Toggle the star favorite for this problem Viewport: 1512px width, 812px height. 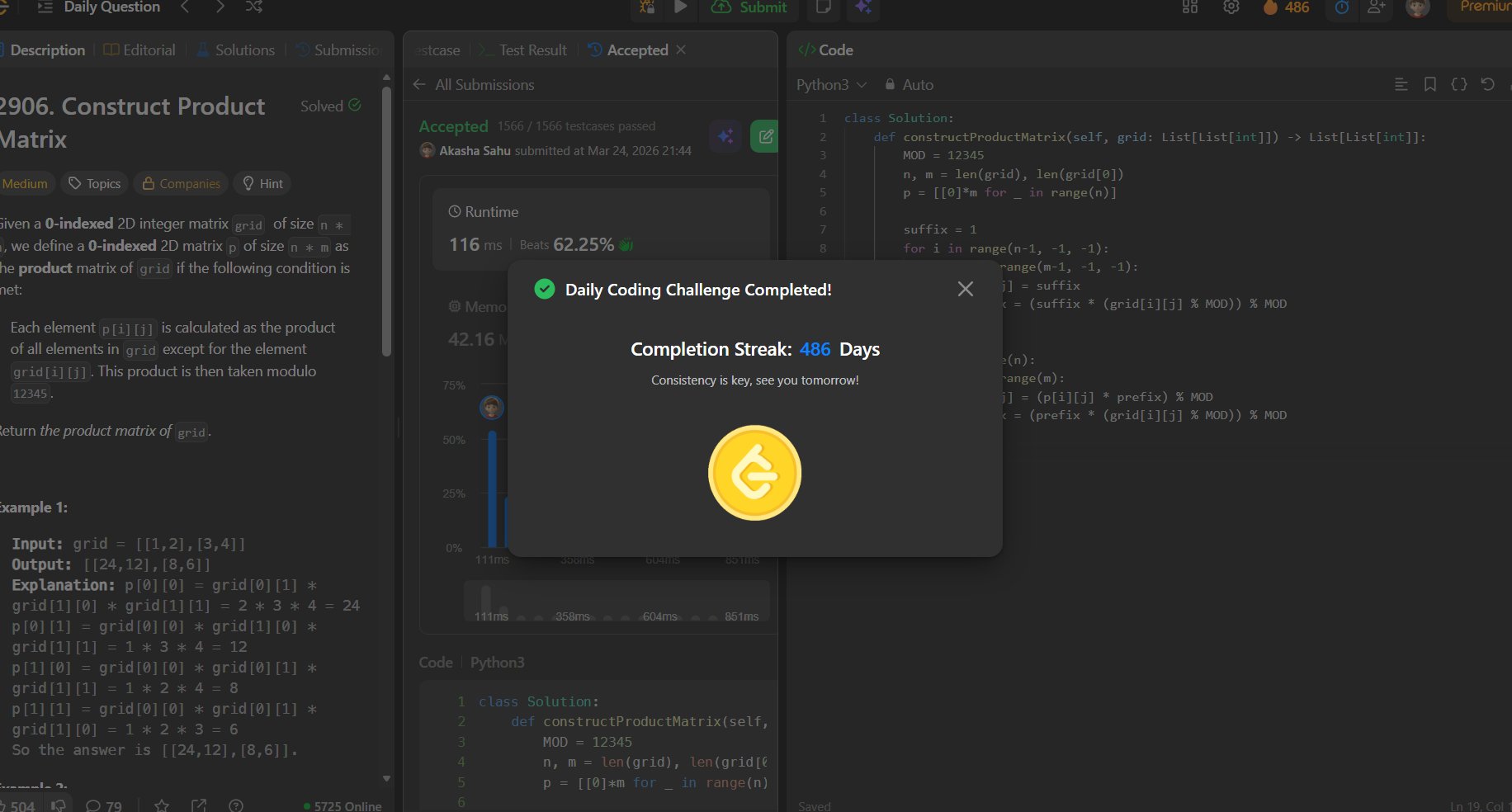tap(162, 805)
